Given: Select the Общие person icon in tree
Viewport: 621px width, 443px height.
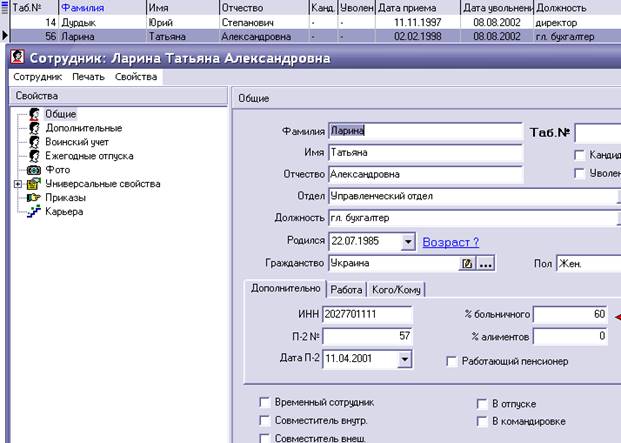Looking at the screenshot, I should tap(34, 114).
